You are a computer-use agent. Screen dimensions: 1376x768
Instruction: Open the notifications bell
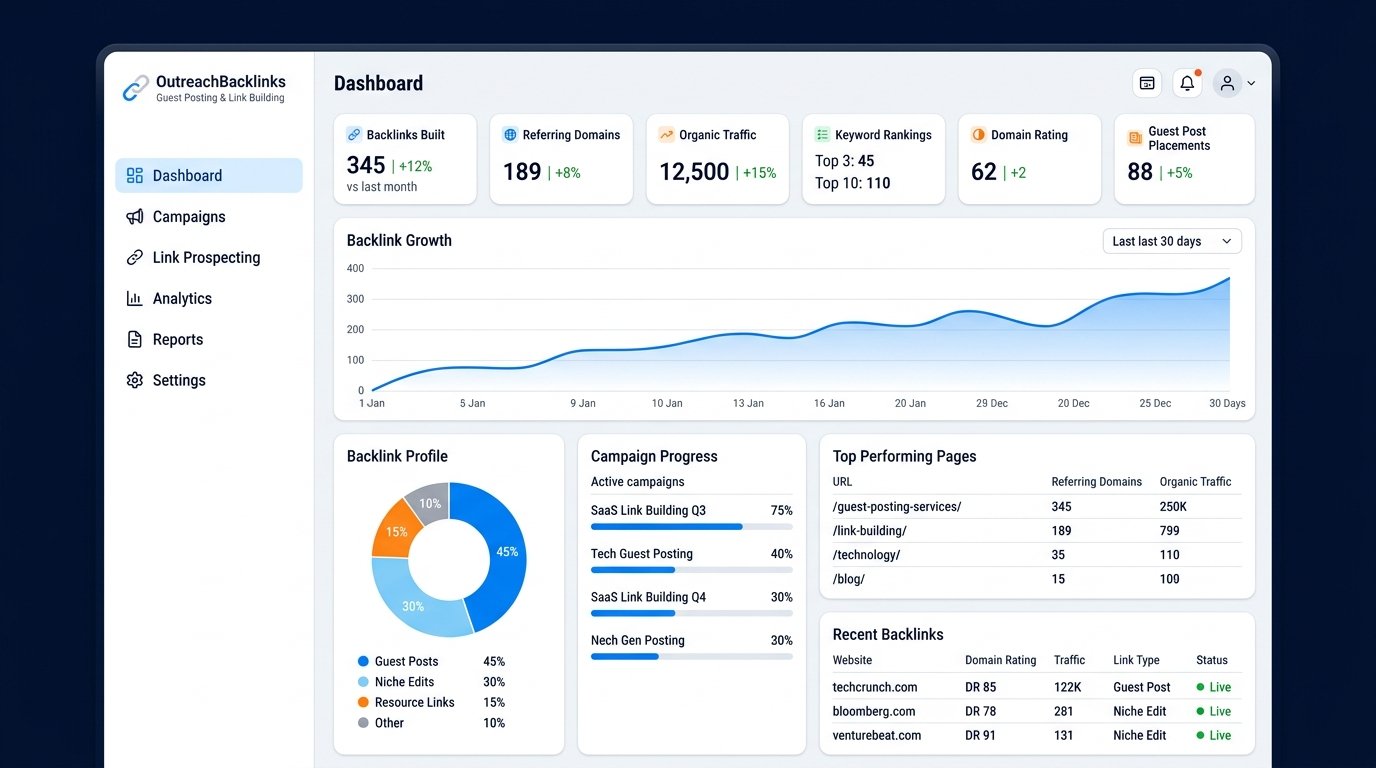pyautogui.click(x=1187, y=83)
